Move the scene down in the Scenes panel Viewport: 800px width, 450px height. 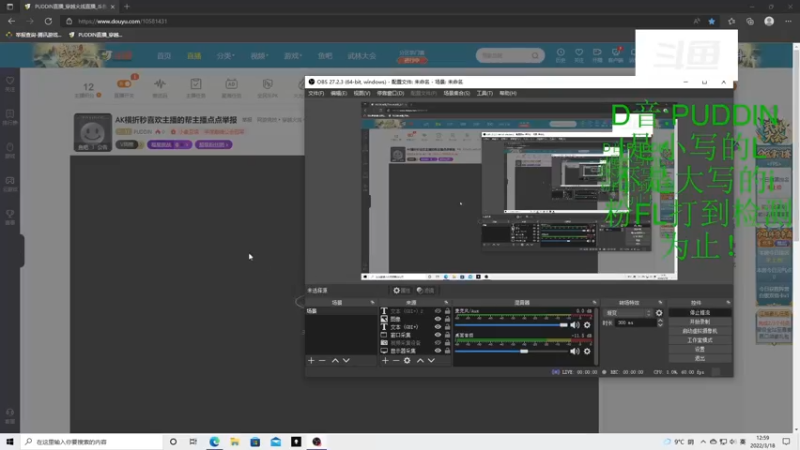(x=346, y=360)
